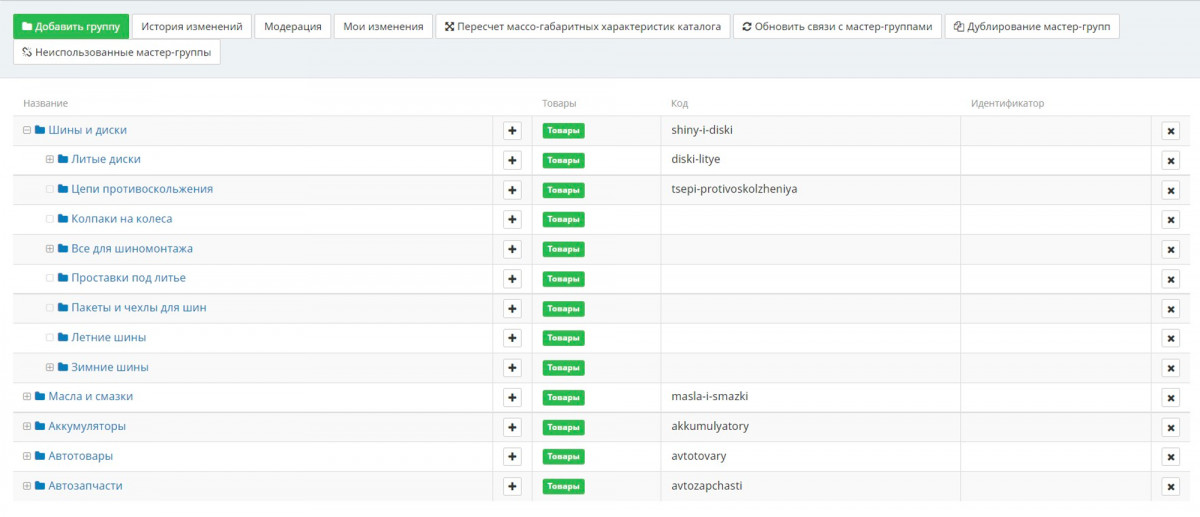Image resolution: width=1200 pixels, height=517 pixels.
Task: Click the green Добавить группу button
Action: point(71,27)
